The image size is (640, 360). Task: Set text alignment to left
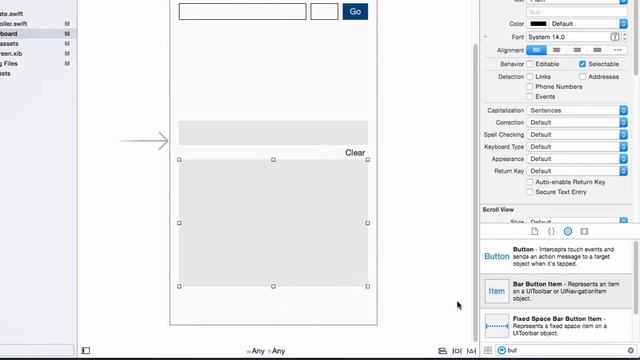pos(536,50)
